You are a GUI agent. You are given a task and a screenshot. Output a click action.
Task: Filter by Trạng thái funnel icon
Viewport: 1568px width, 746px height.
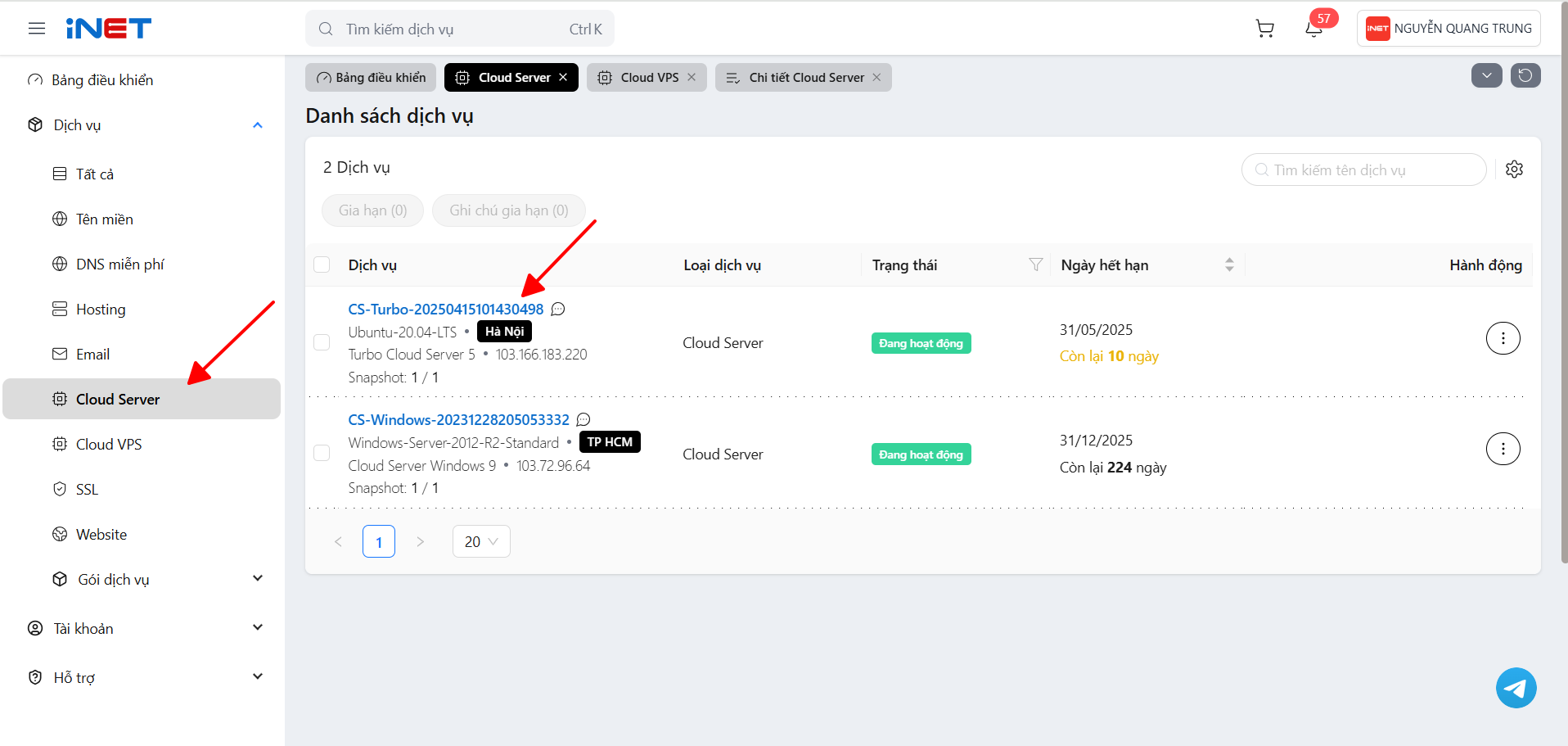pos(1035,264)
